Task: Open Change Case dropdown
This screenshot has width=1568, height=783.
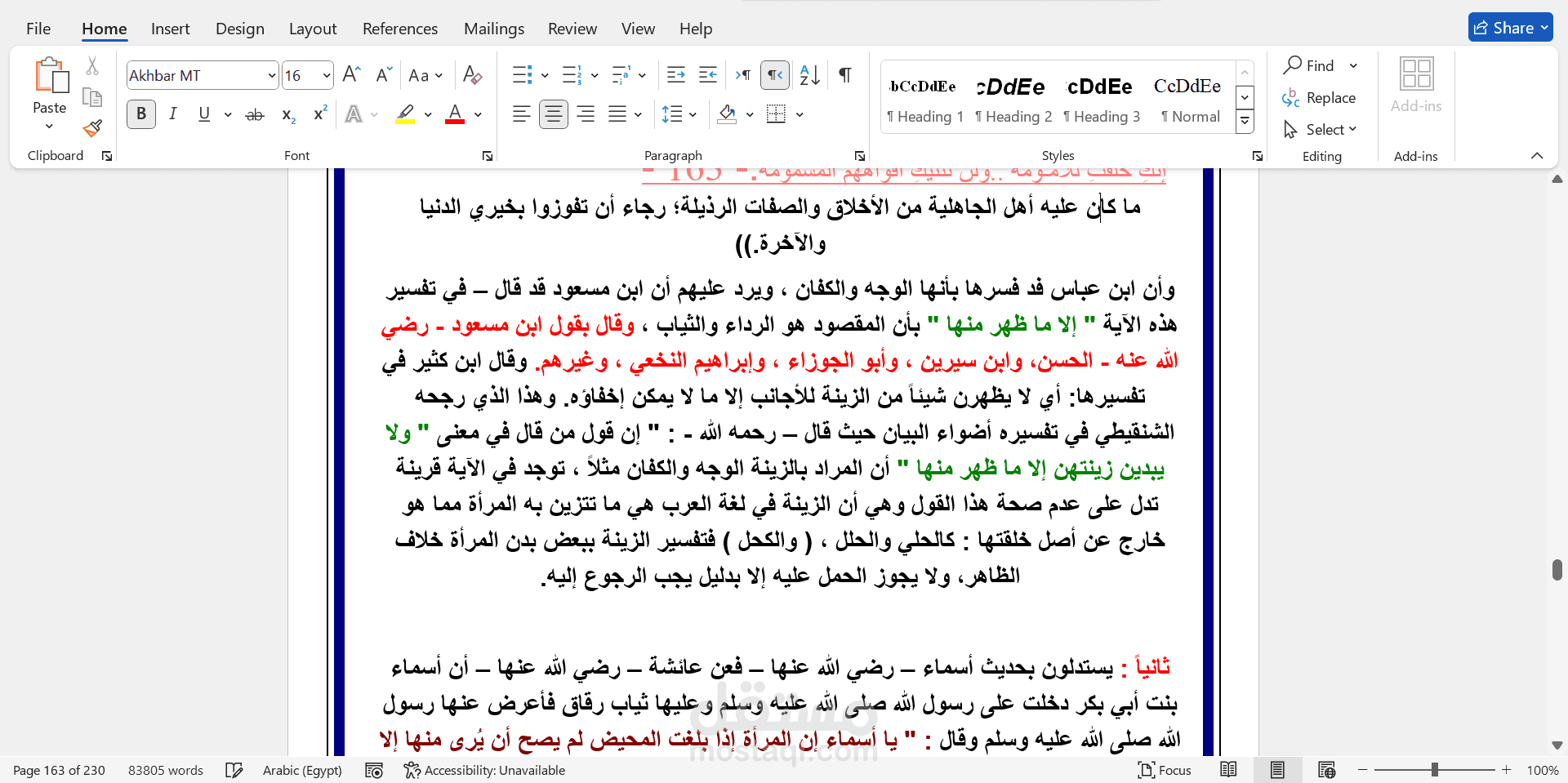Action: pyautogui.click(x=425, y=75)
